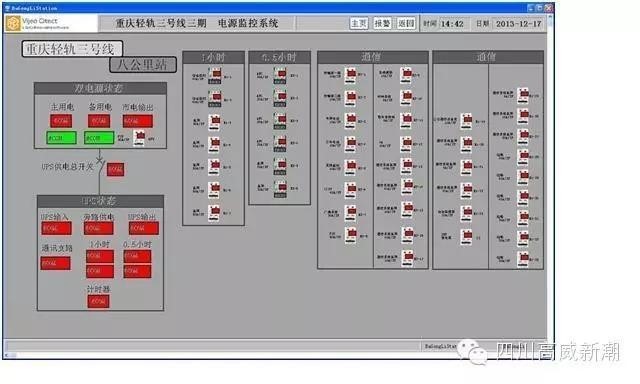Select the top breaker icon in 1小时 panel
Image resolution: width=640 pixels, height=384 pixels.
pos(215,76)
